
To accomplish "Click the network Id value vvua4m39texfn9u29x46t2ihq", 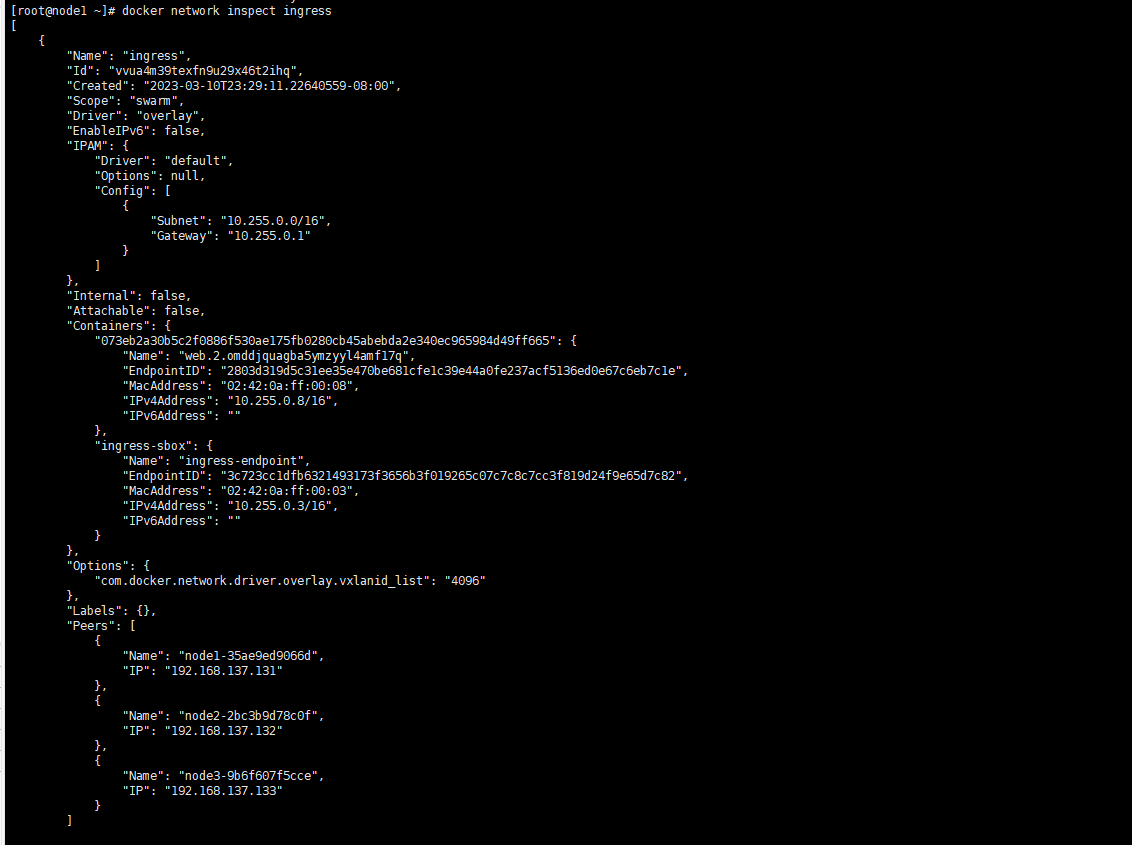I will (x=206, y=71).
